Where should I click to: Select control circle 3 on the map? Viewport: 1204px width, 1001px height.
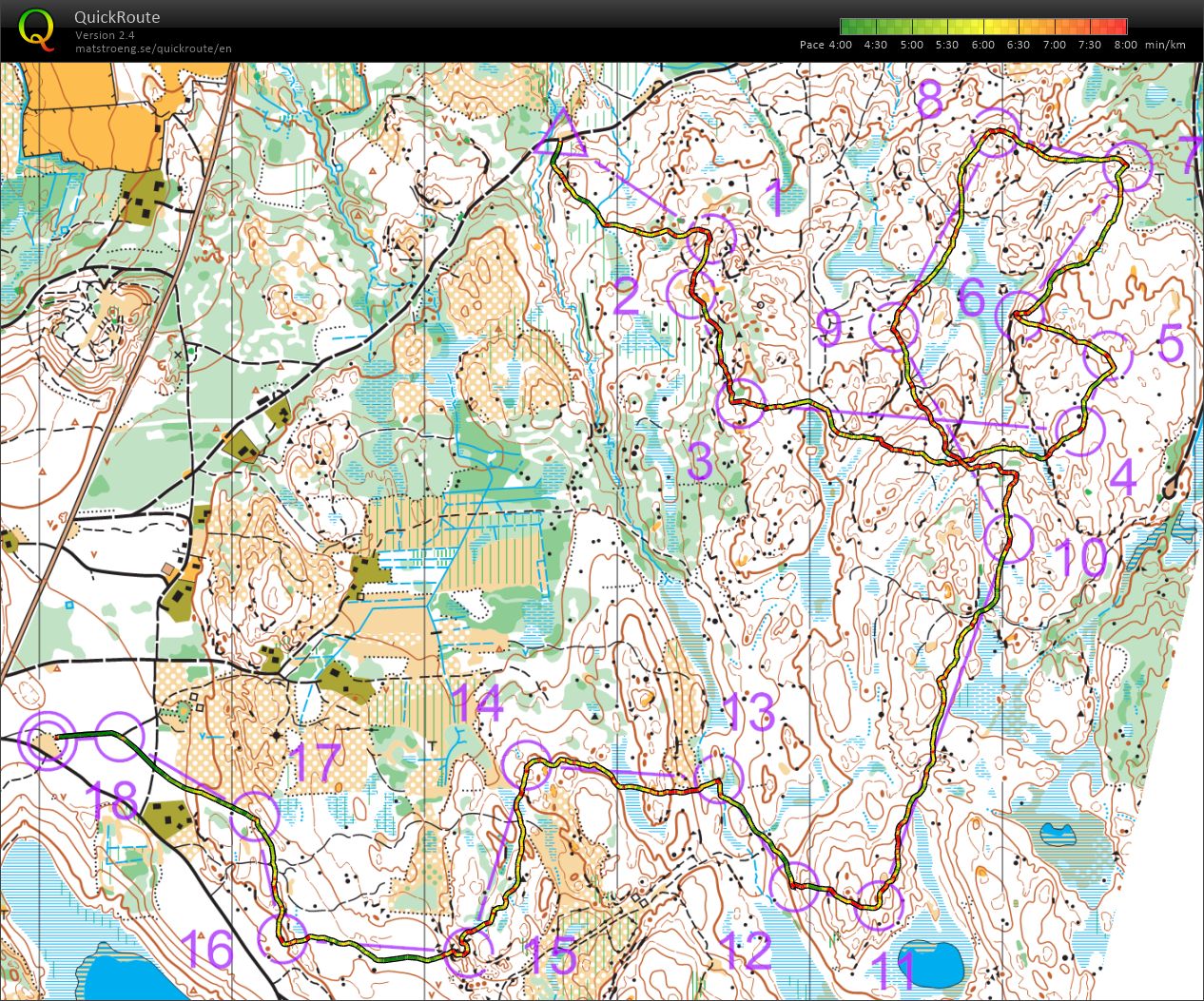coord(741,402)
